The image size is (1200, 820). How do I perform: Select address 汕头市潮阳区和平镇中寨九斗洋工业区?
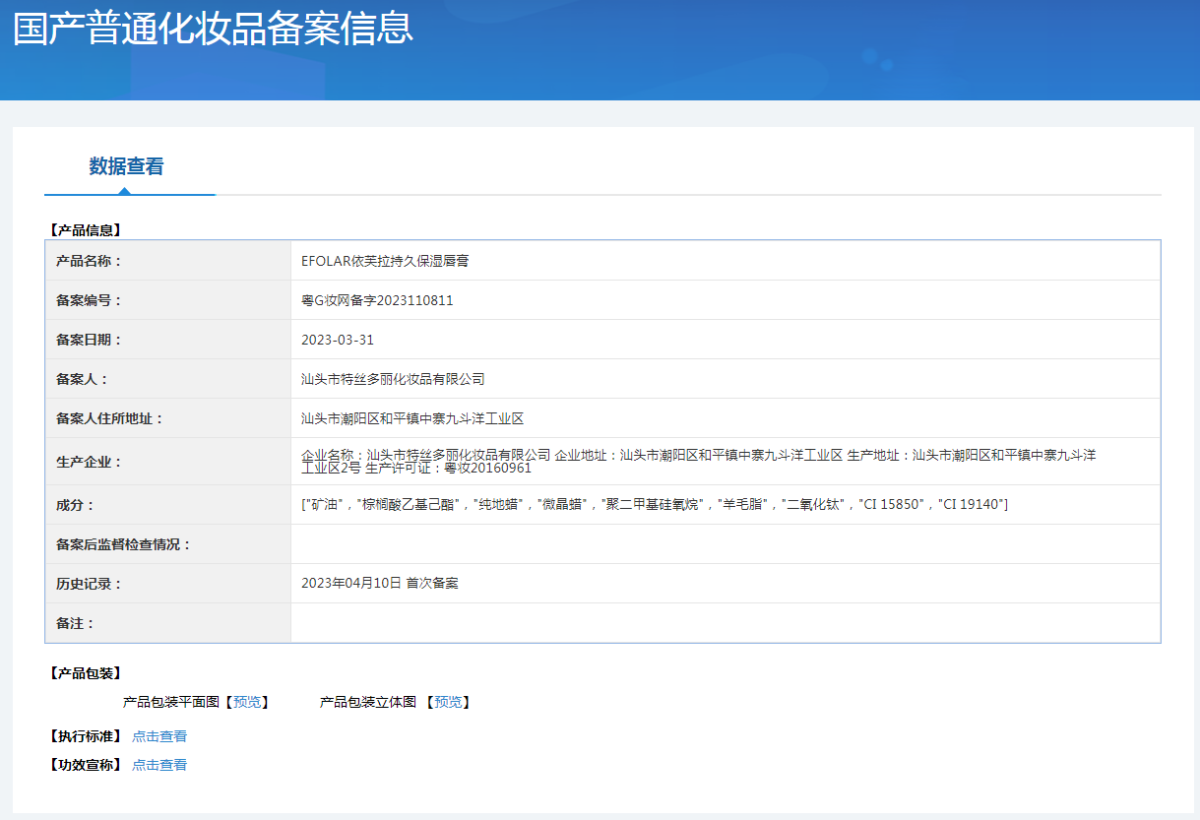coord(412,418)
